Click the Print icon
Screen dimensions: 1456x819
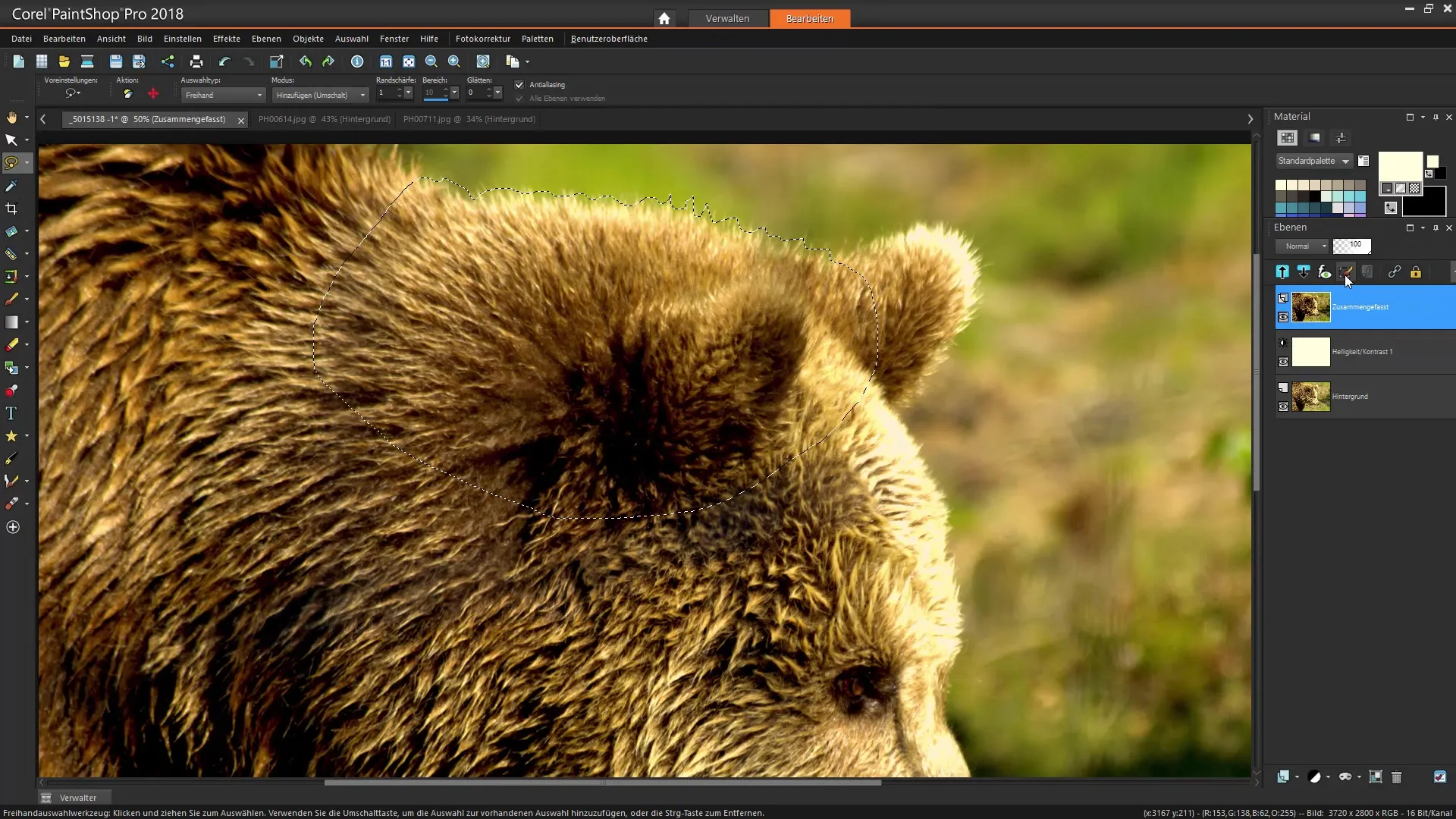(196, 61)
